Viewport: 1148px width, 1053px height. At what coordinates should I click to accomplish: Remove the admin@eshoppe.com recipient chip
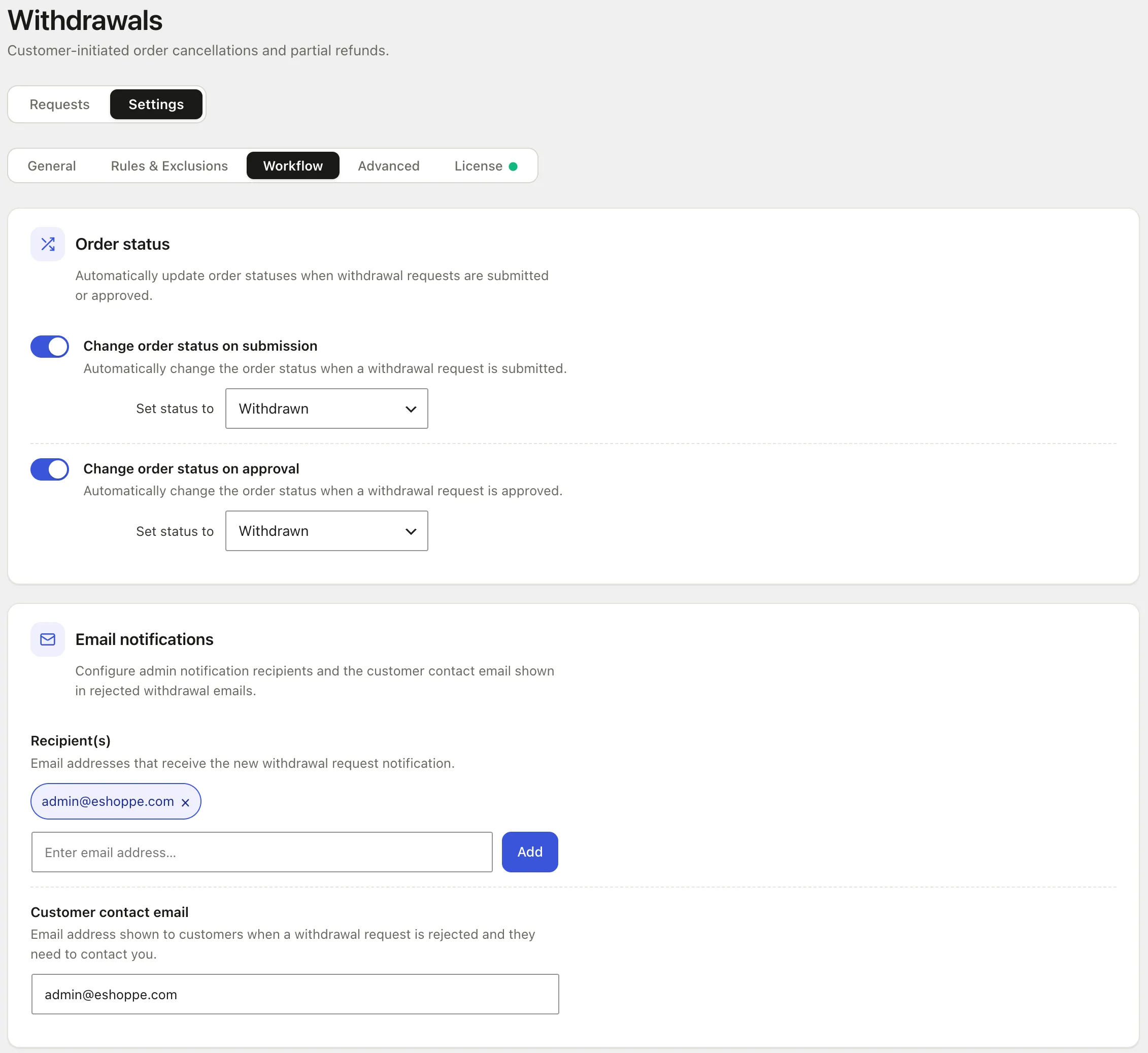coord(185,802)
